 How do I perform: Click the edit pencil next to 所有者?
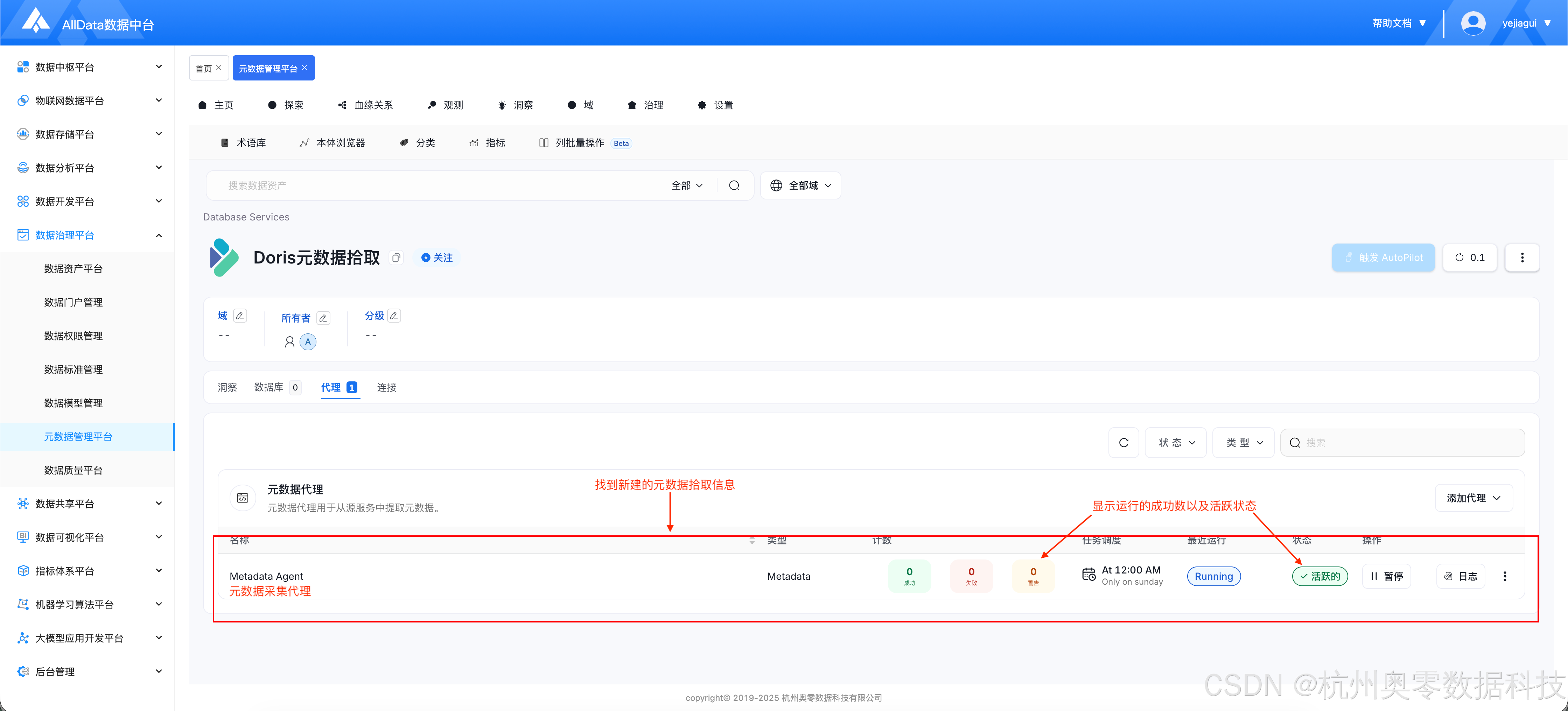pos(323,318)
